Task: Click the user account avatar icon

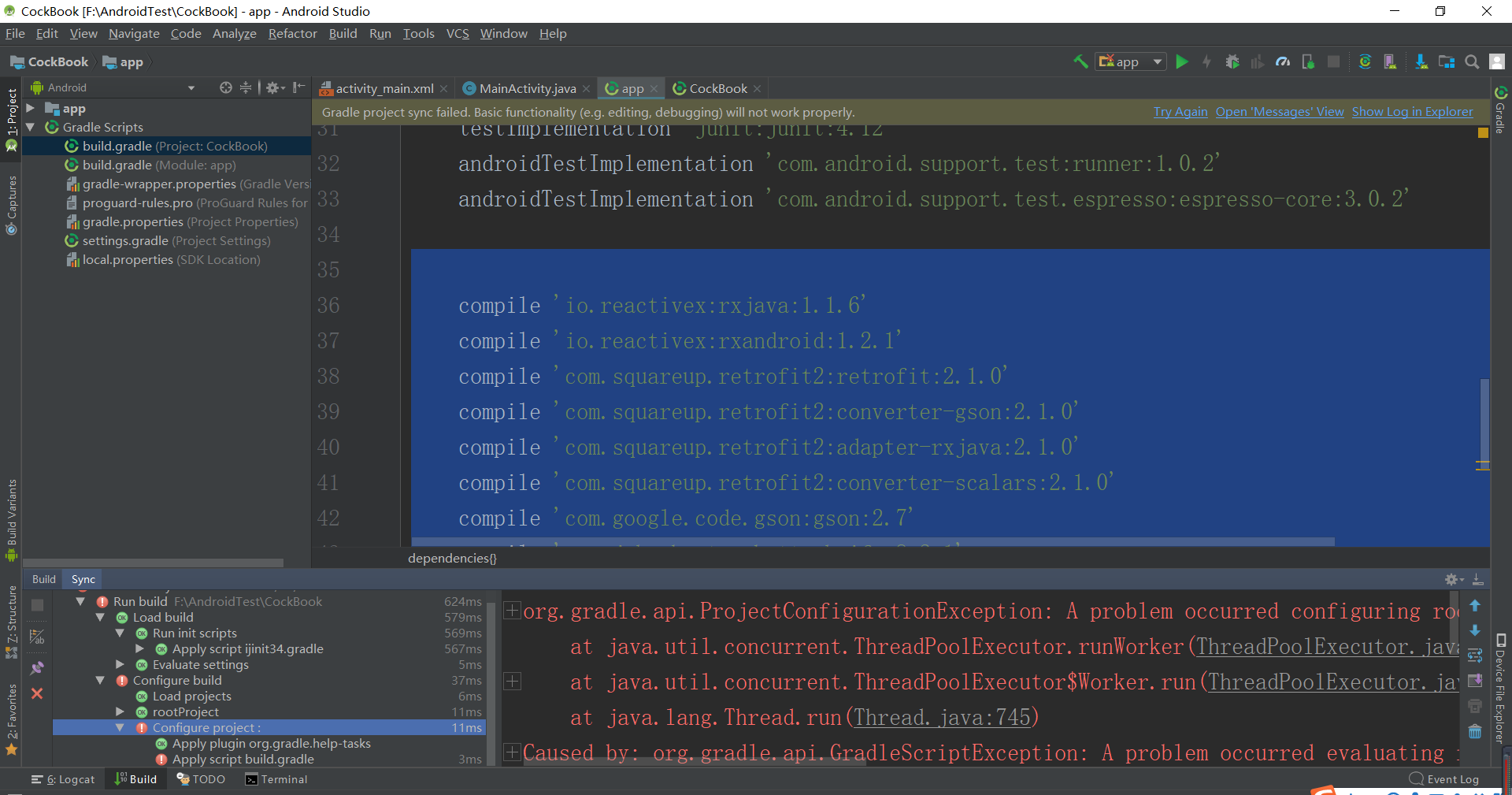Action: pos(1497,61)
